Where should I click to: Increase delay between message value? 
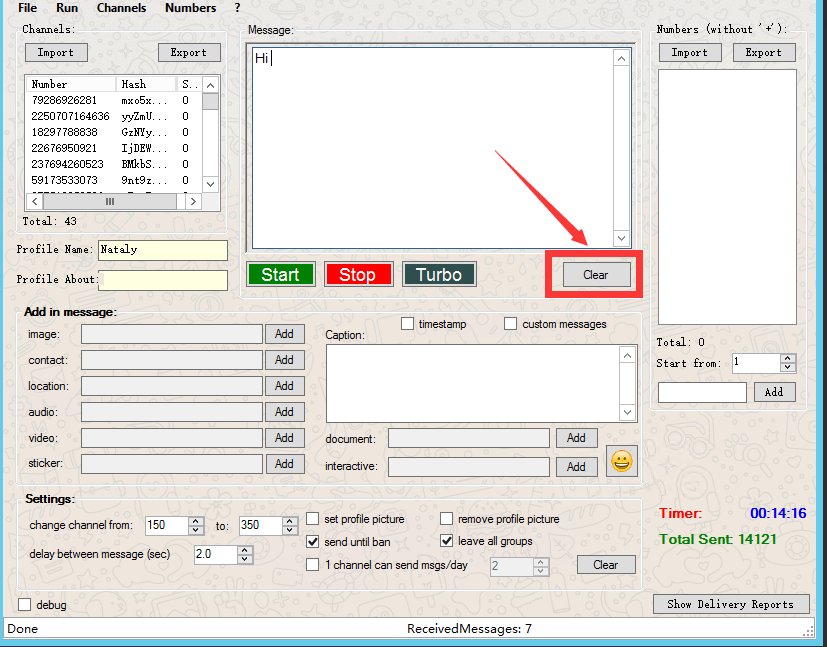[x=245, y=550]
